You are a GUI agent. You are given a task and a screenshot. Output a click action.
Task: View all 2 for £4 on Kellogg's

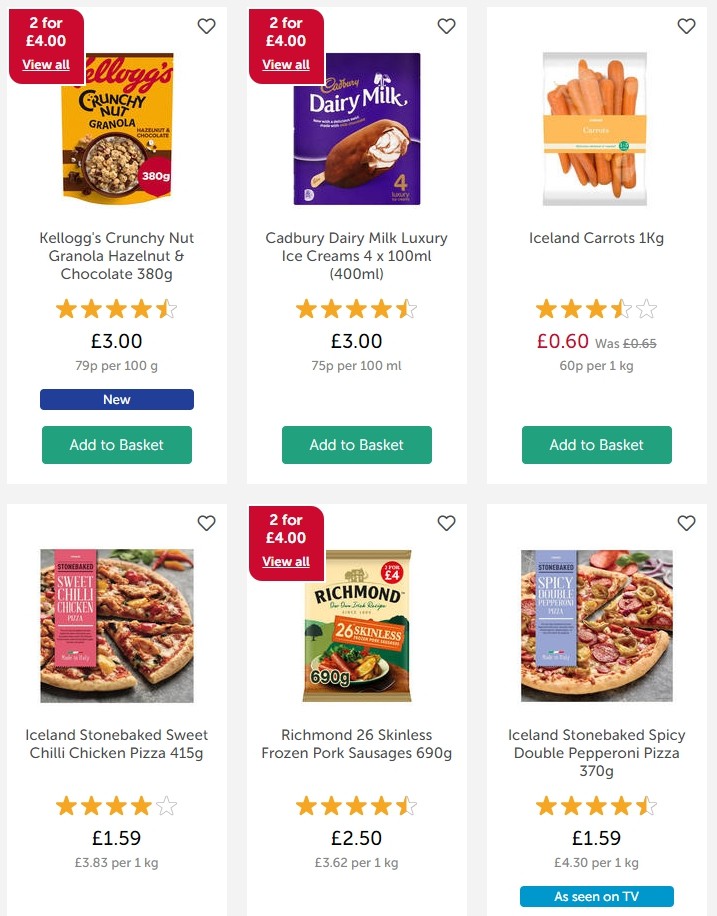point(46,65)
